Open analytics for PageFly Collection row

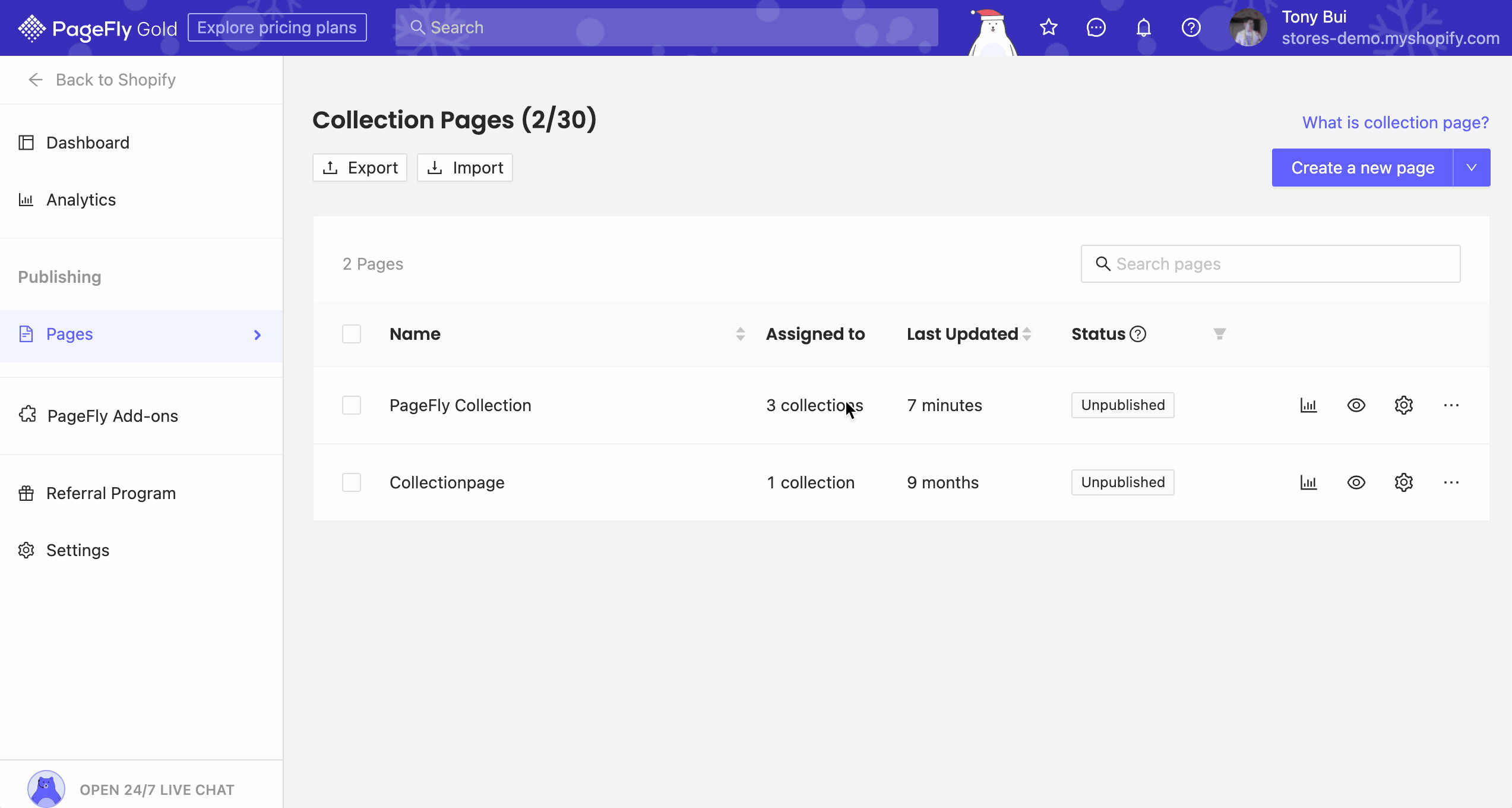click(1309, 405)
